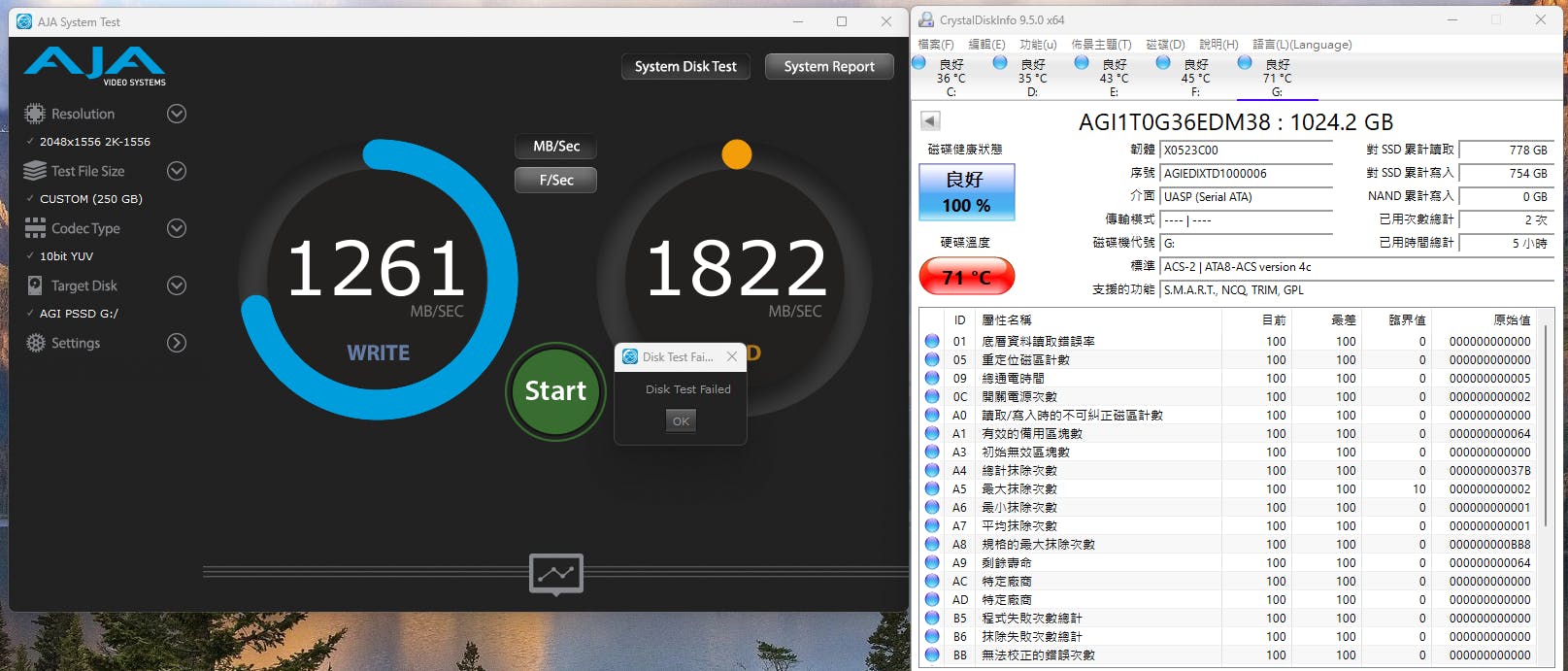This screenshot has height=671, width=1568.
Task: Click the Disk Test Failed dialog icon
Action: point(630,356)
